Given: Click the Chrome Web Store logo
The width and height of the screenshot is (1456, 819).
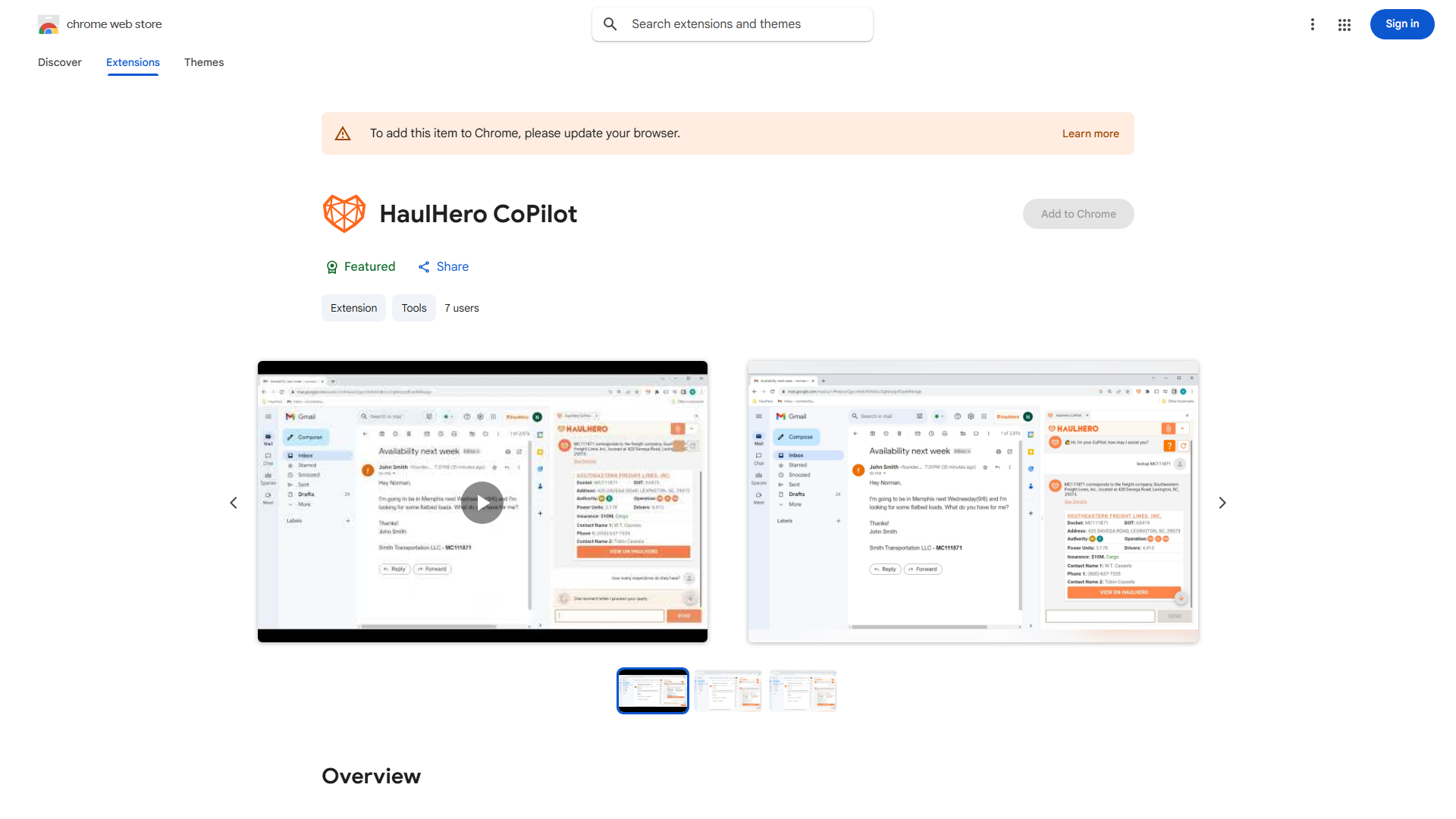Looking at the screenshot, I should (49, 24).
